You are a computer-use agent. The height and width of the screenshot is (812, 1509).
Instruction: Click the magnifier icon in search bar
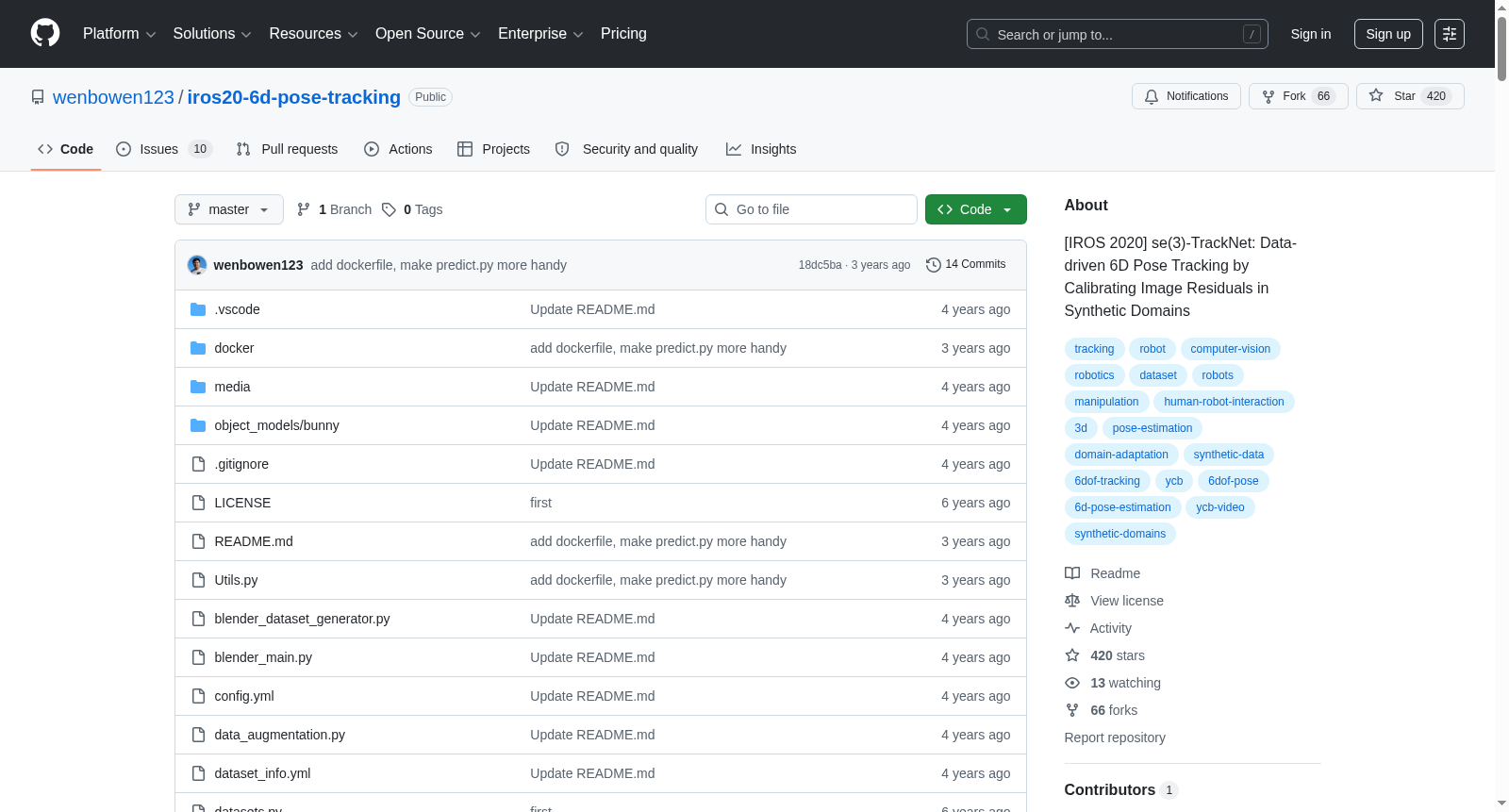tap(983, 34)
